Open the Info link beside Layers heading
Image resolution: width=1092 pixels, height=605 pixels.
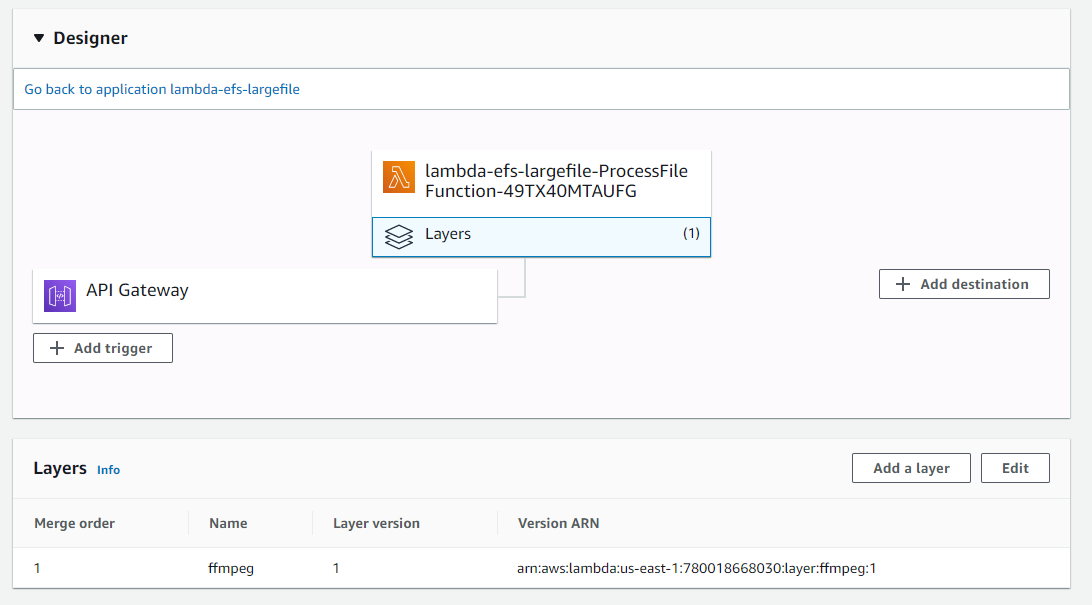(x=108, y=470)
